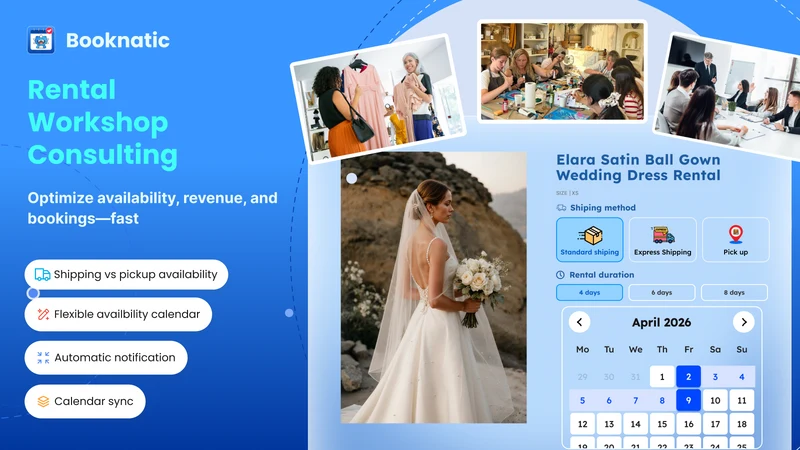Screen dimensions: 800x450
Task: Click the Mo weekday header
Action: point(583,349)
